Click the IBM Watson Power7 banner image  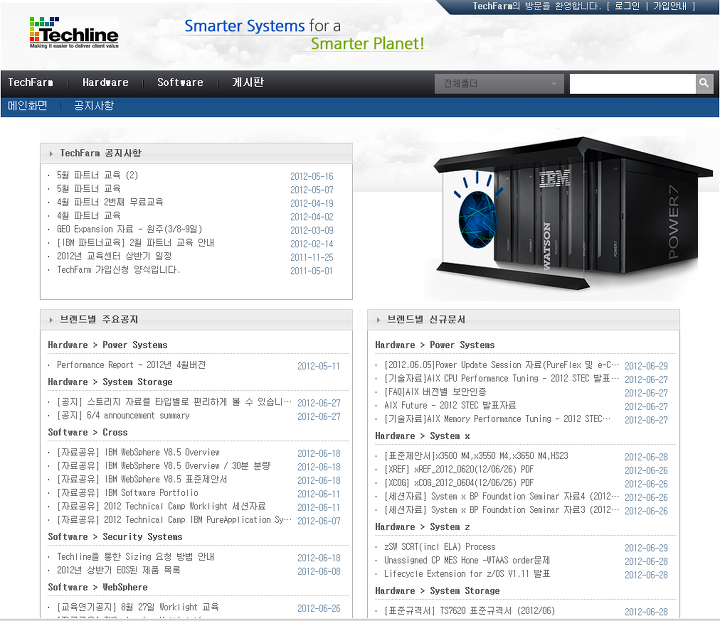click(573, 214)
